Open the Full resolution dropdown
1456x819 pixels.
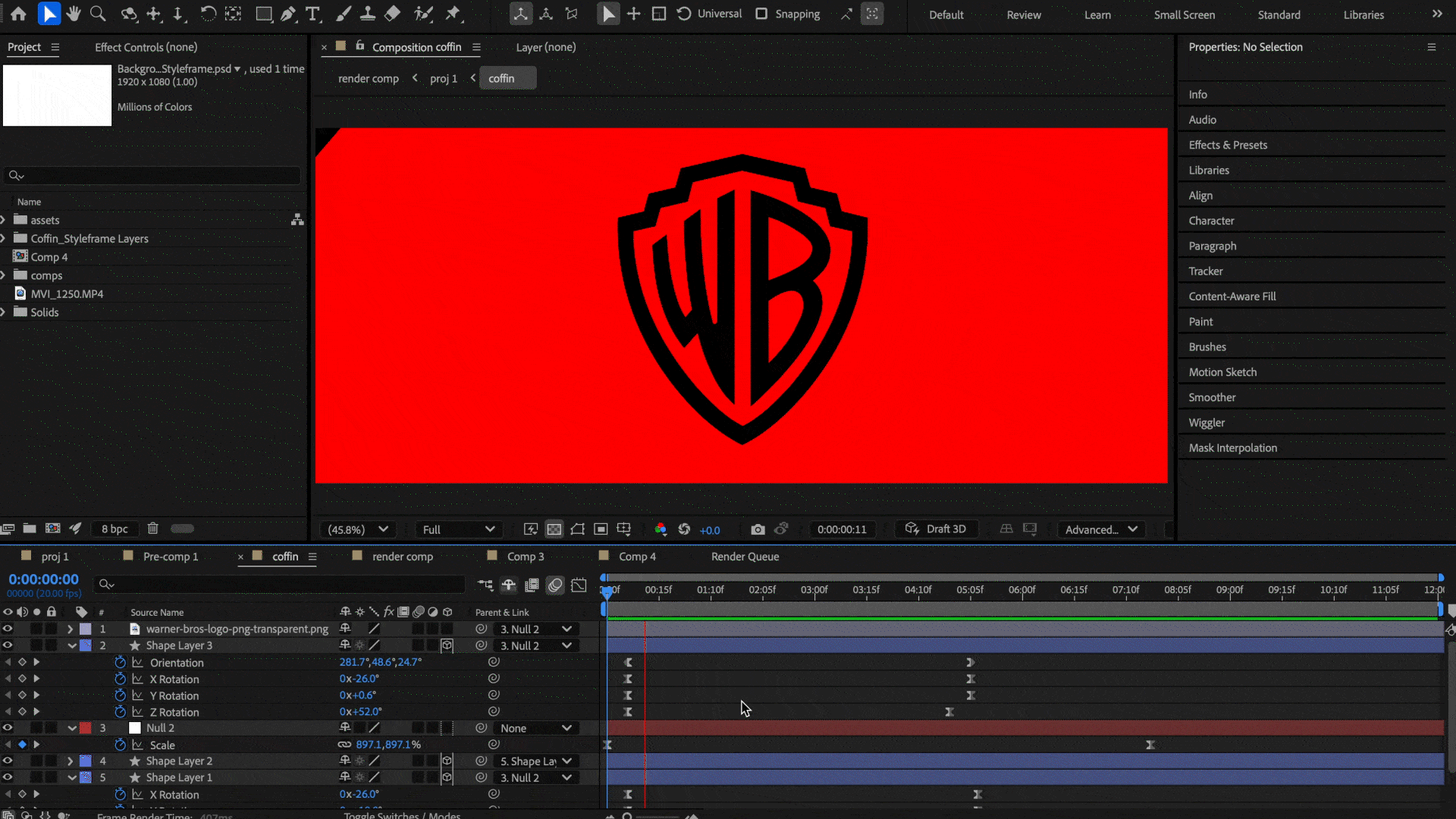(458, 529)
